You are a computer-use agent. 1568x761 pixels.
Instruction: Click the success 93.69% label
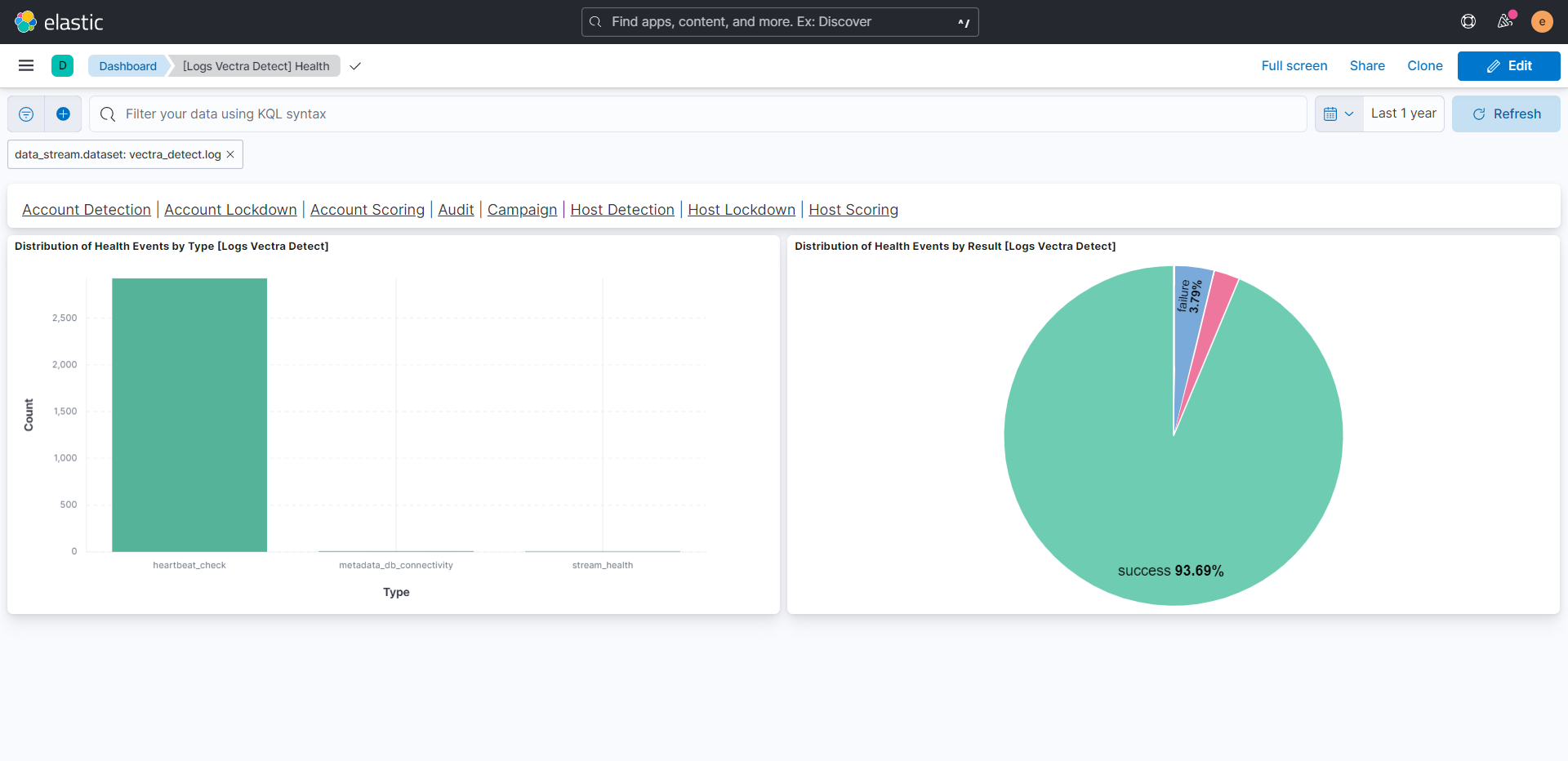pos(1170,571)
